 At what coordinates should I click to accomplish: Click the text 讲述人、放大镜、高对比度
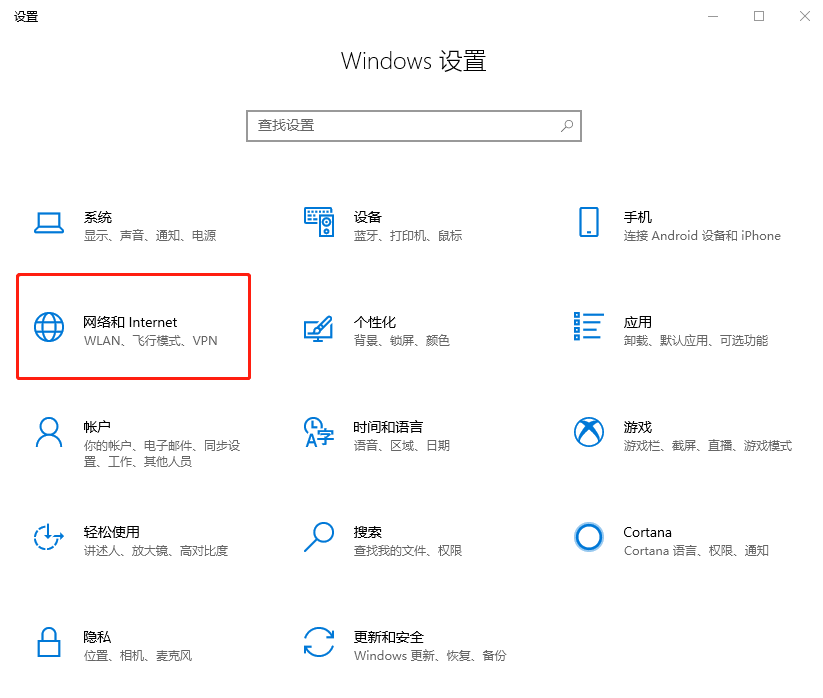156,551
